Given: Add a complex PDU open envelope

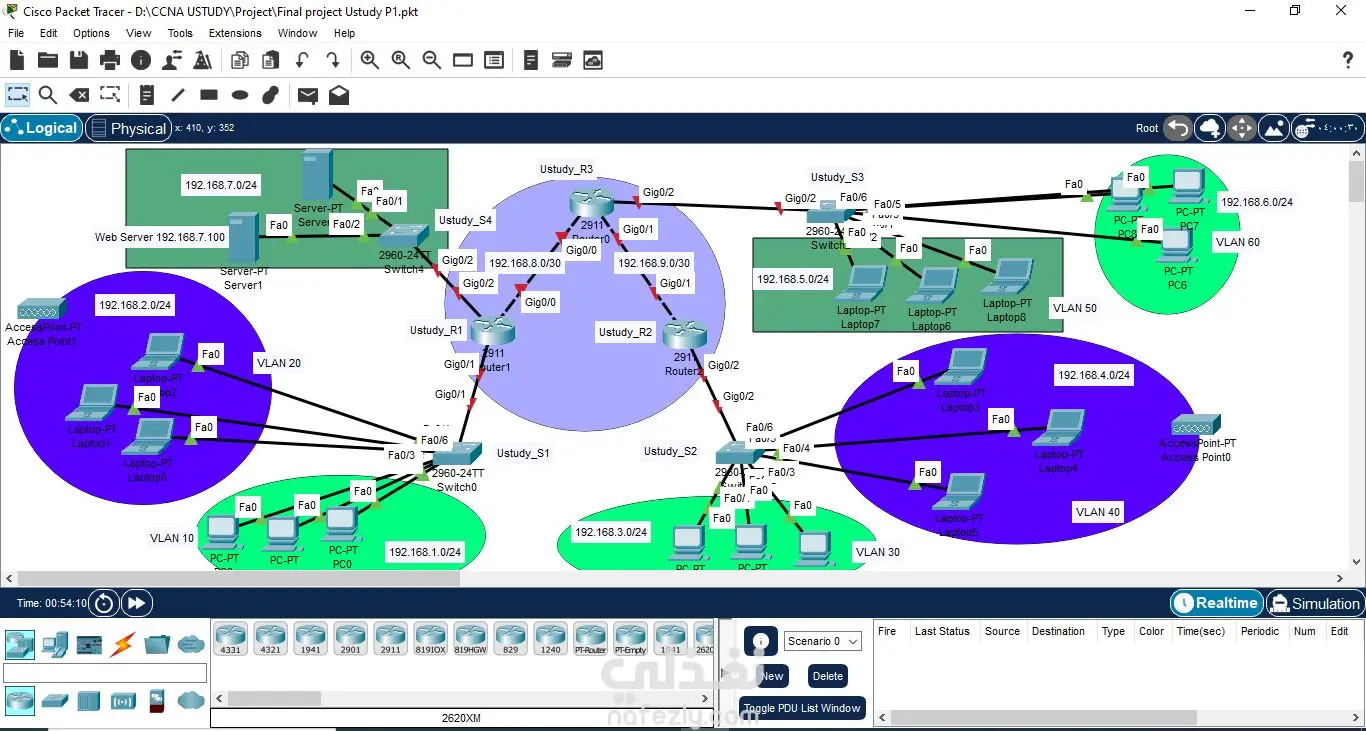Looking at the screenshot, I should (339, 95).
